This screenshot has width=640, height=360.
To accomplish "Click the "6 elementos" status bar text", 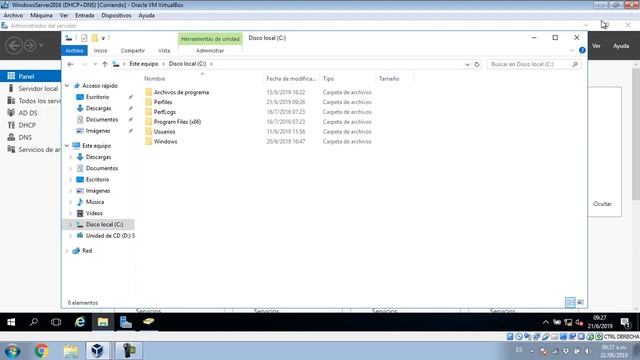I will pyautogui.click(x=83, y=303).
